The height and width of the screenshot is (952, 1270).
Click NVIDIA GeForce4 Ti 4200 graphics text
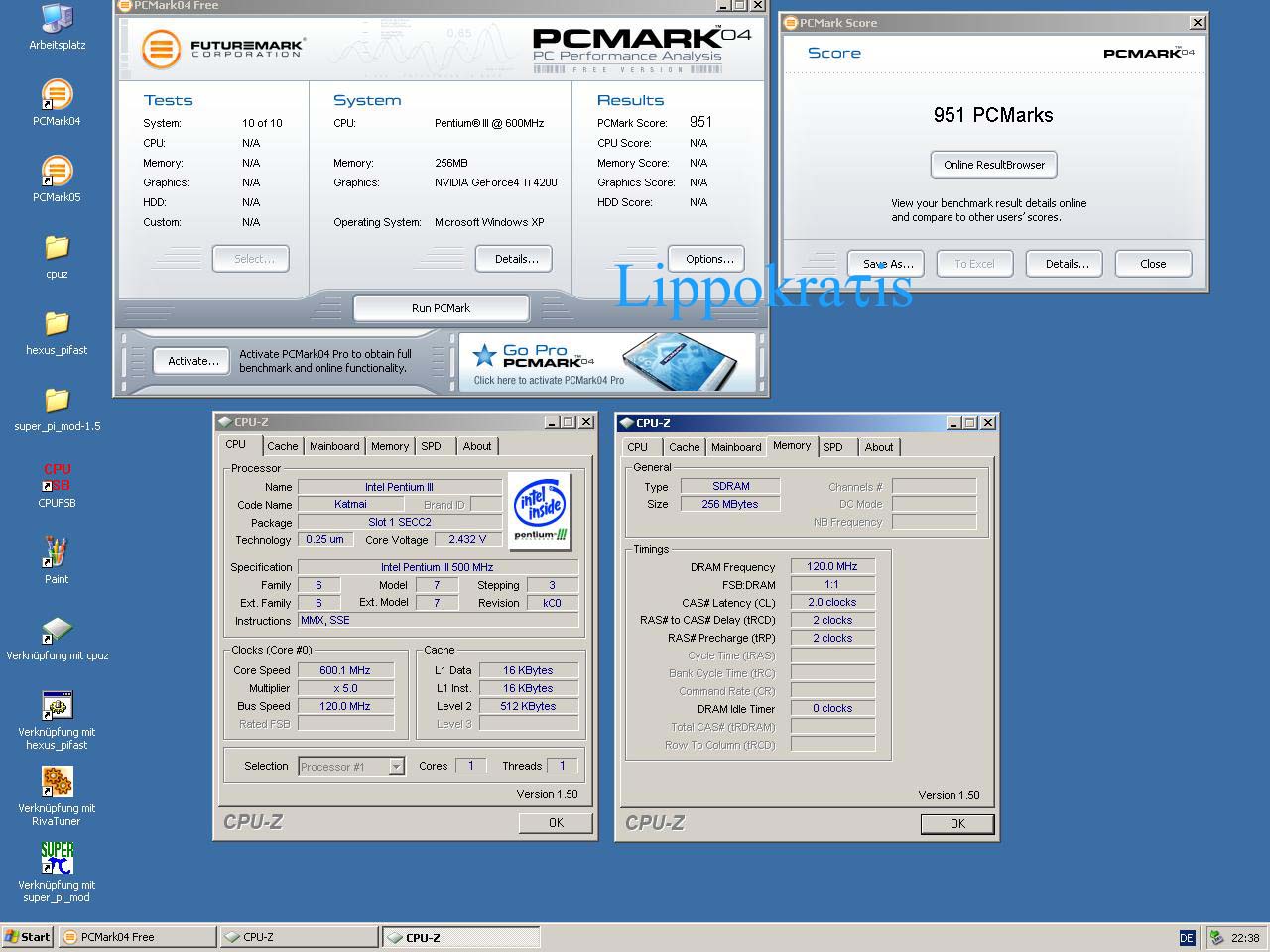click(496, 182)
